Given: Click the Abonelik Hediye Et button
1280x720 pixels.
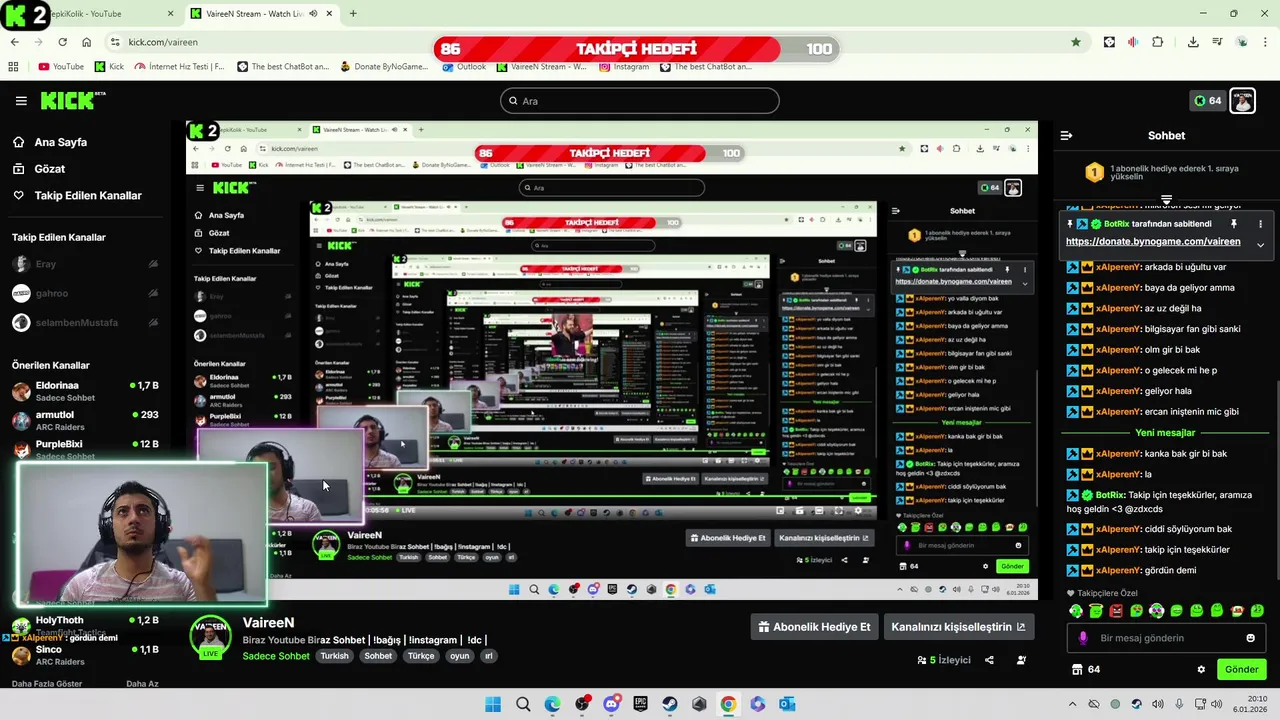Looking at the screenshot, I should click(x=817, y=627).
